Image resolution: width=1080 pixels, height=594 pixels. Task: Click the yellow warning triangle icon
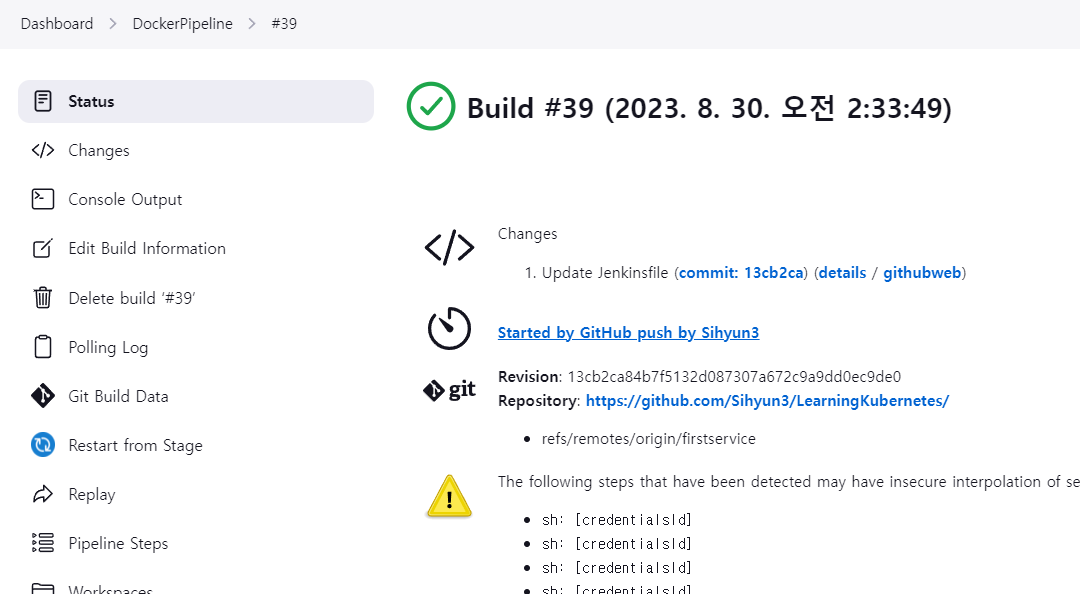pyautogui.click(x=449, y=496)
